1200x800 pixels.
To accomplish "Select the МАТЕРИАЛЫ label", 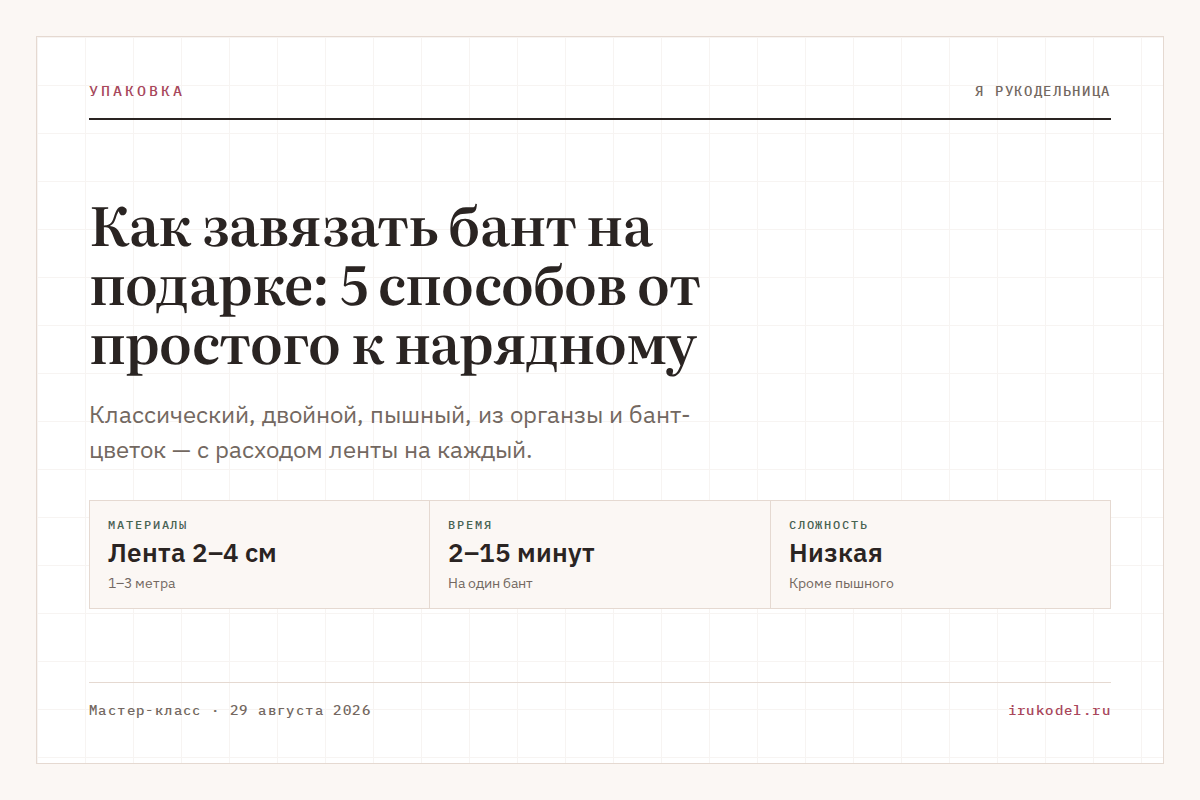I will [x=148, y=525].
